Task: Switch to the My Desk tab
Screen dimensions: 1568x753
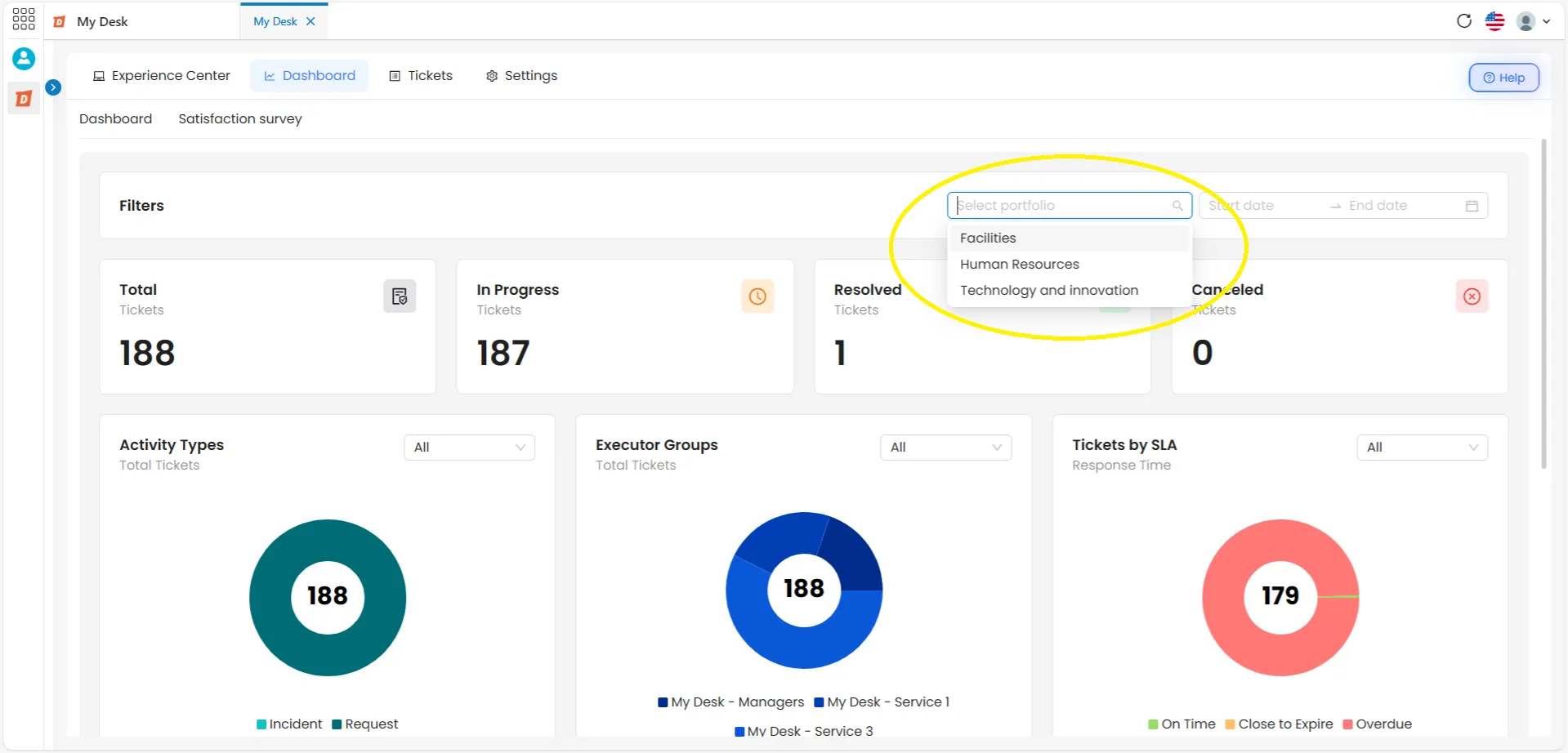Action: [x=275, y=21]
